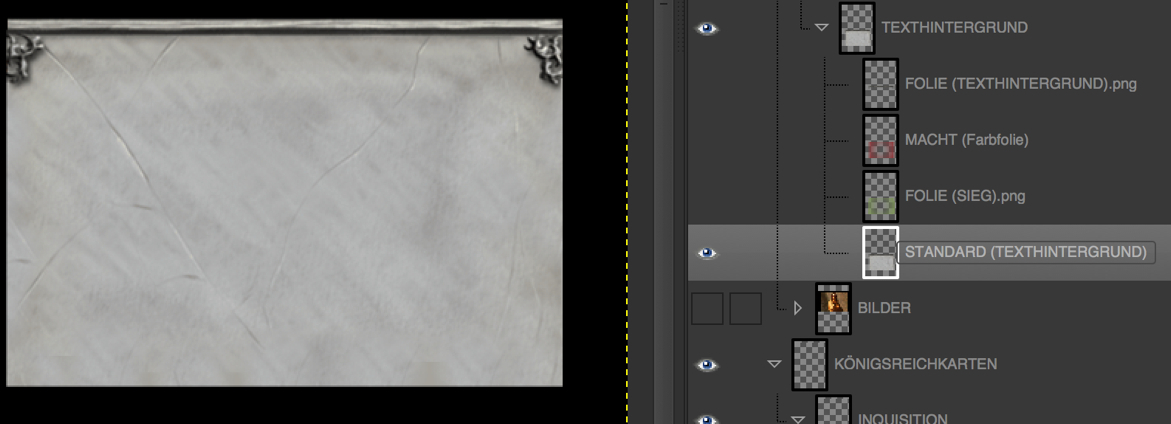Click the FOLIE (TEXTHINTERGRUND).png layer thumbnail
1171x424 pixels.
tap(880, 84)
